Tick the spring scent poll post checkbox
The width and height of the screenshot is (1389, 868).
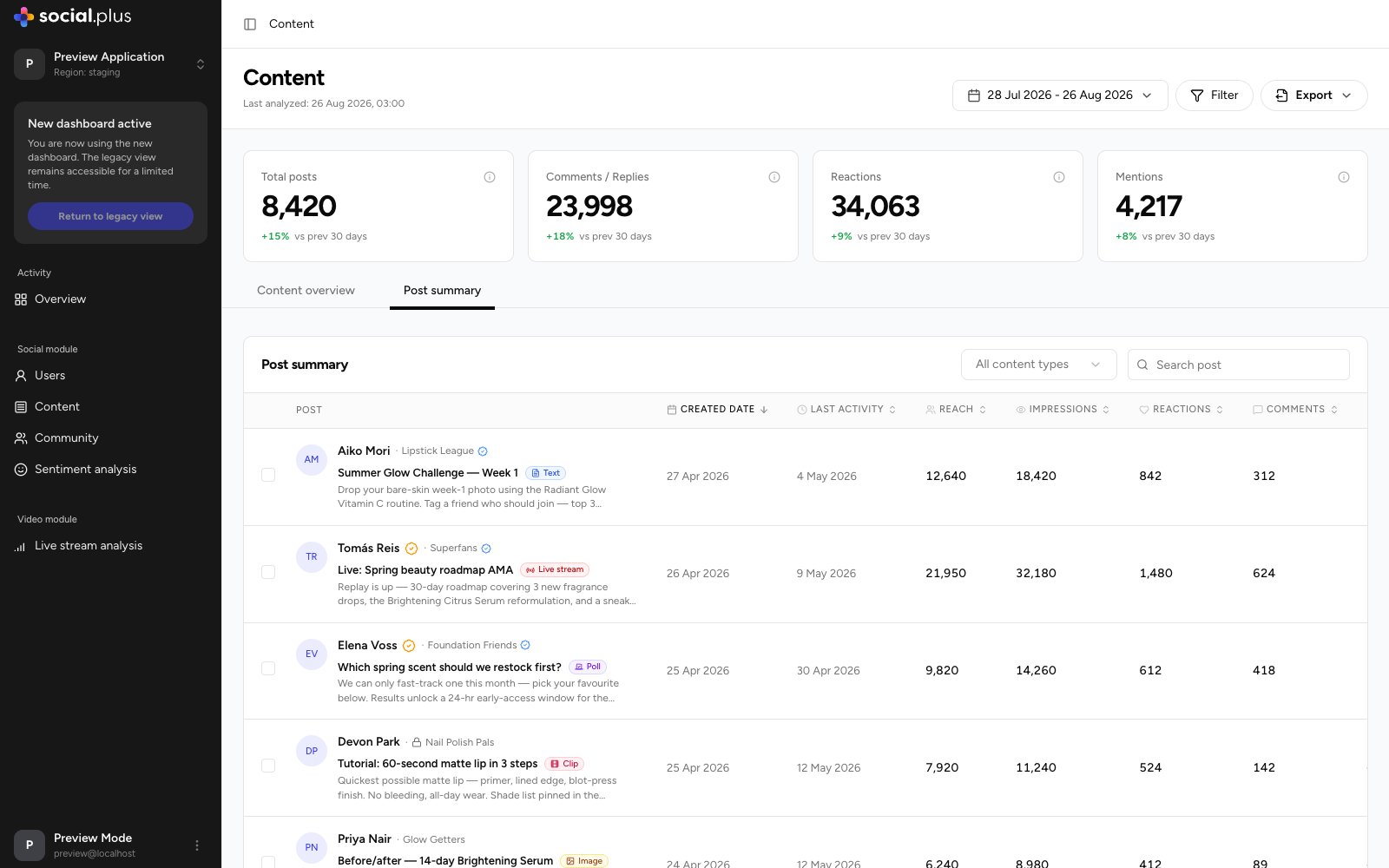click(268, 668)
